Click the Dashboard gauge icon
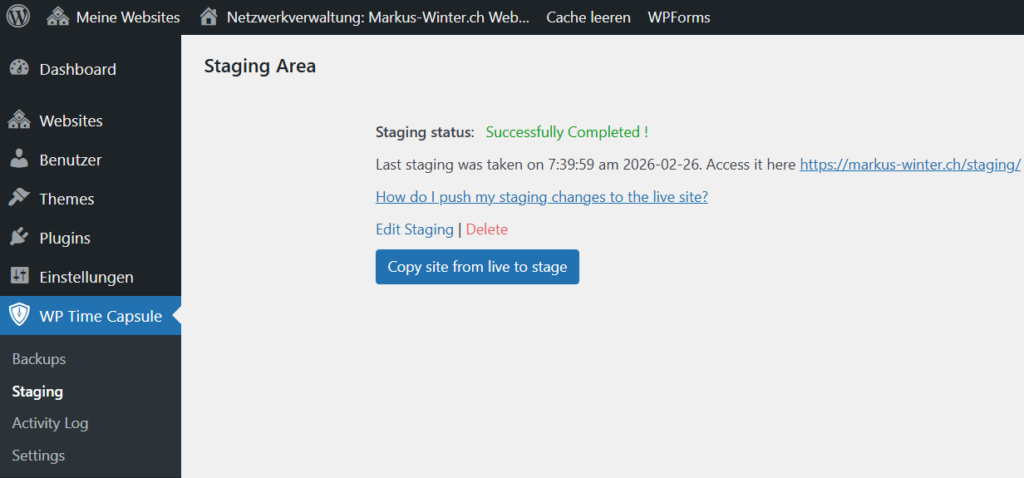 19,69
